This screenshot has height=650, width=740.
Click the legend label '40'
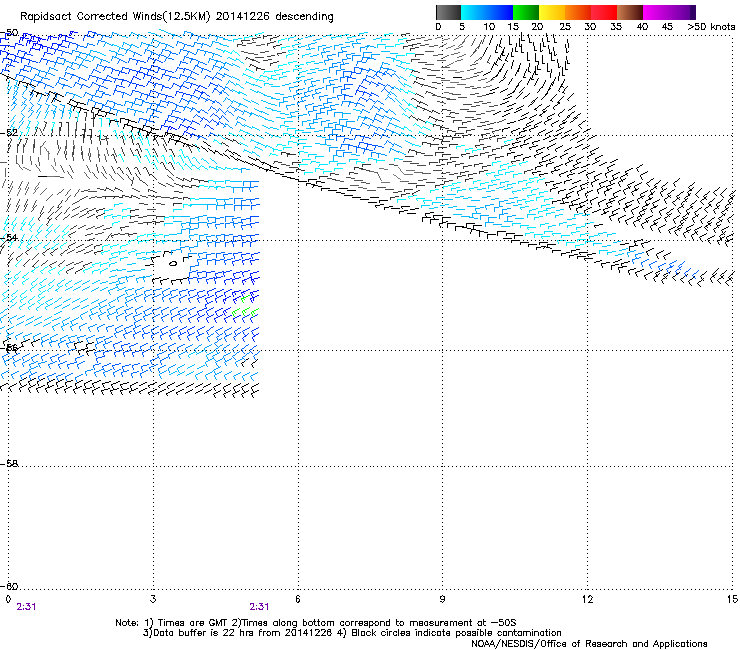pyautogui.click(x=642, y=27)
